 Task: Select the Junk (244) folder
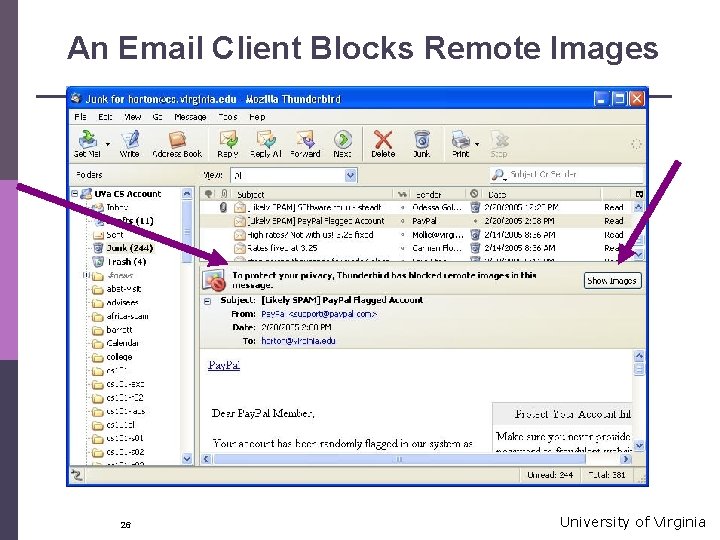pos(129,248)
